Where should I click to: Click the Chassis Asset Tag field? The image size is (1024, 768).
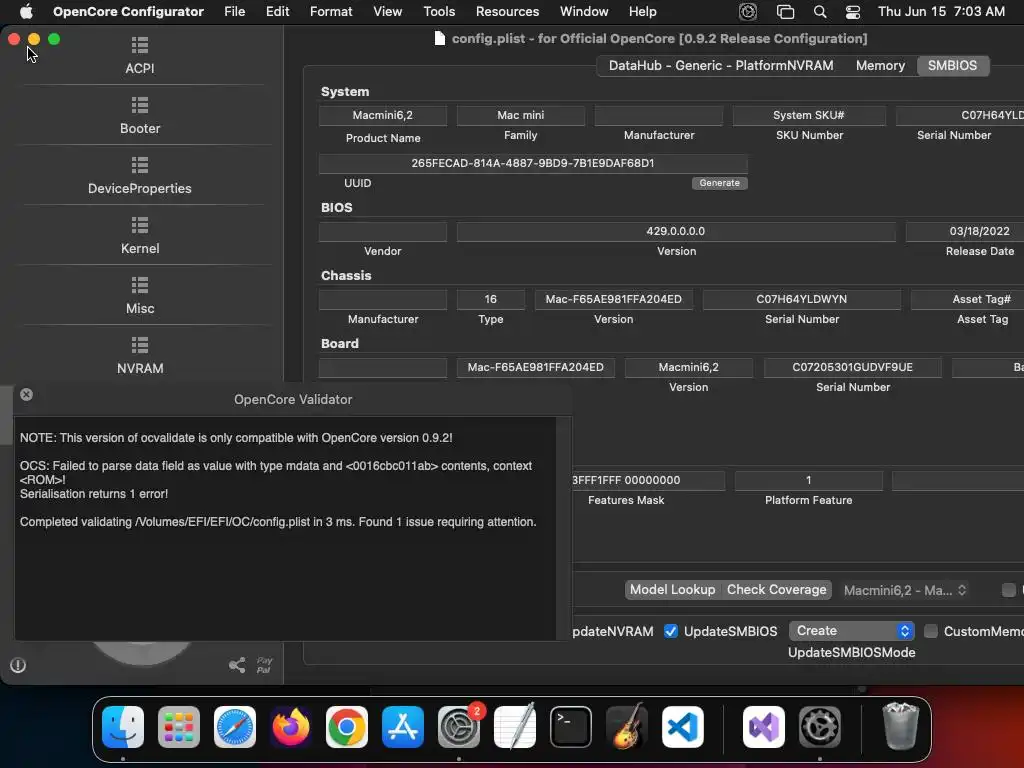[x=968, y=299]
